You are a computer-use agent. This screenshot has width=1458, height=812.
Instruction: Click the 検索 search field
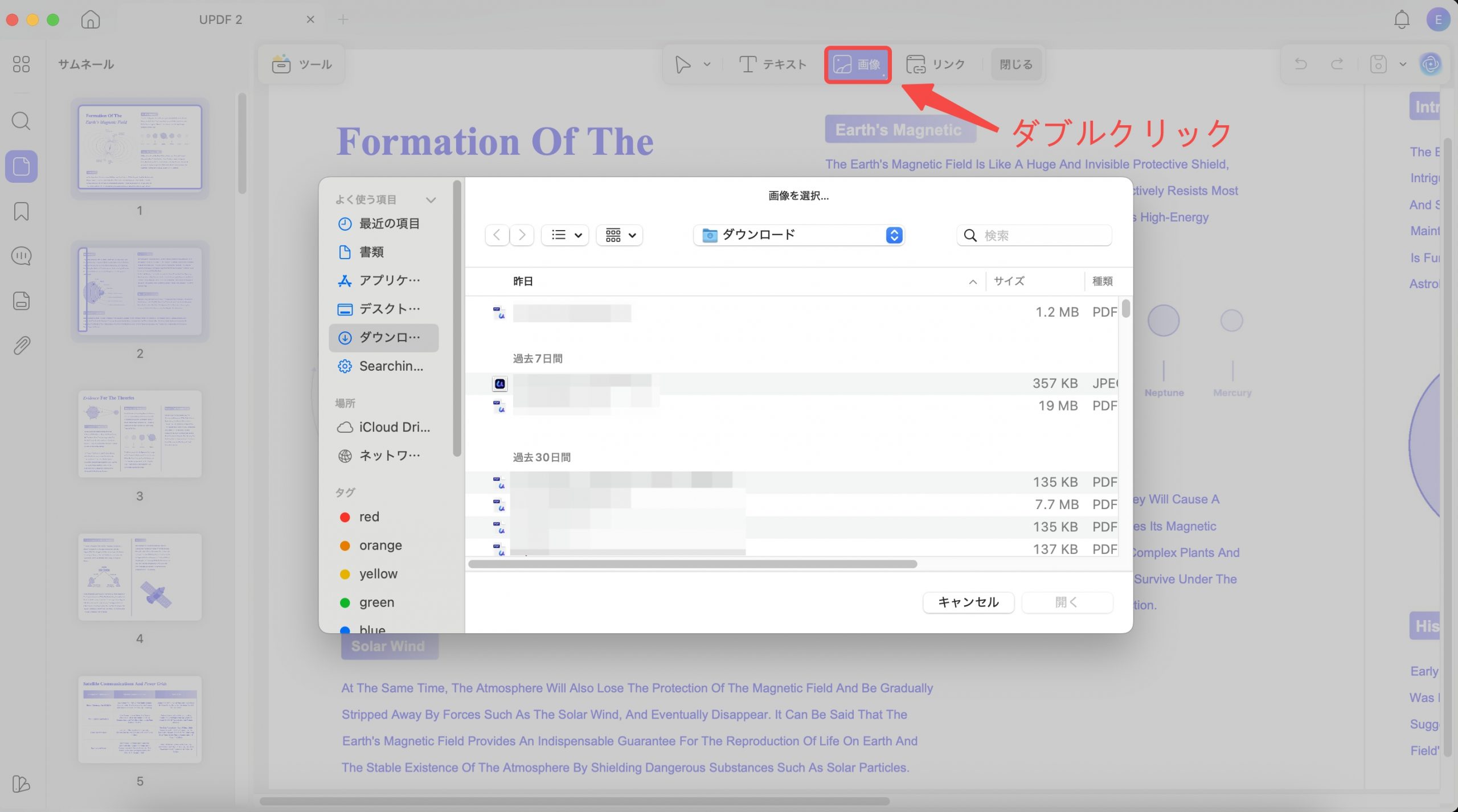(1034, 235)
